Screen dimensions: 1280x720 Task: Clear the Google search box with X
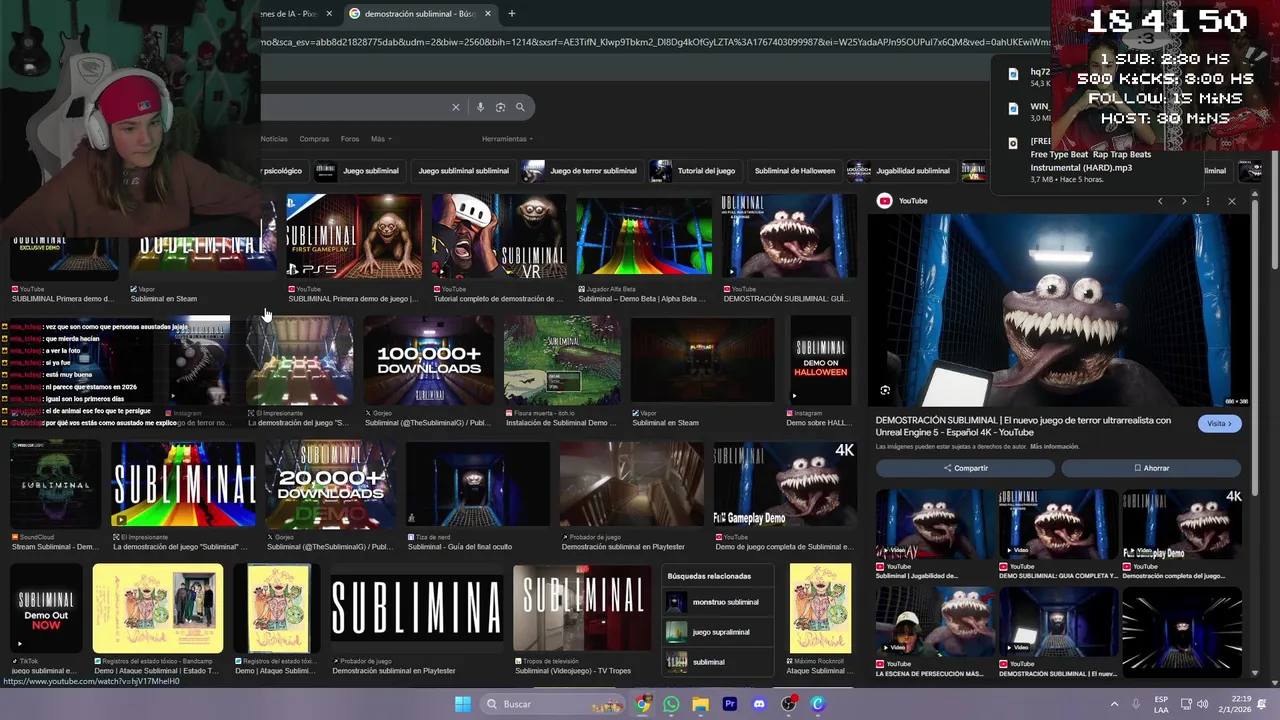455,107
